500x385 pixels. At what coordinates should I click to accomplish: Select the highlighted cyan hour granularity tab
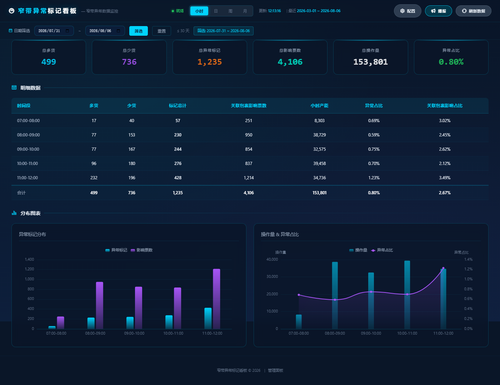(x=199, y=11)
